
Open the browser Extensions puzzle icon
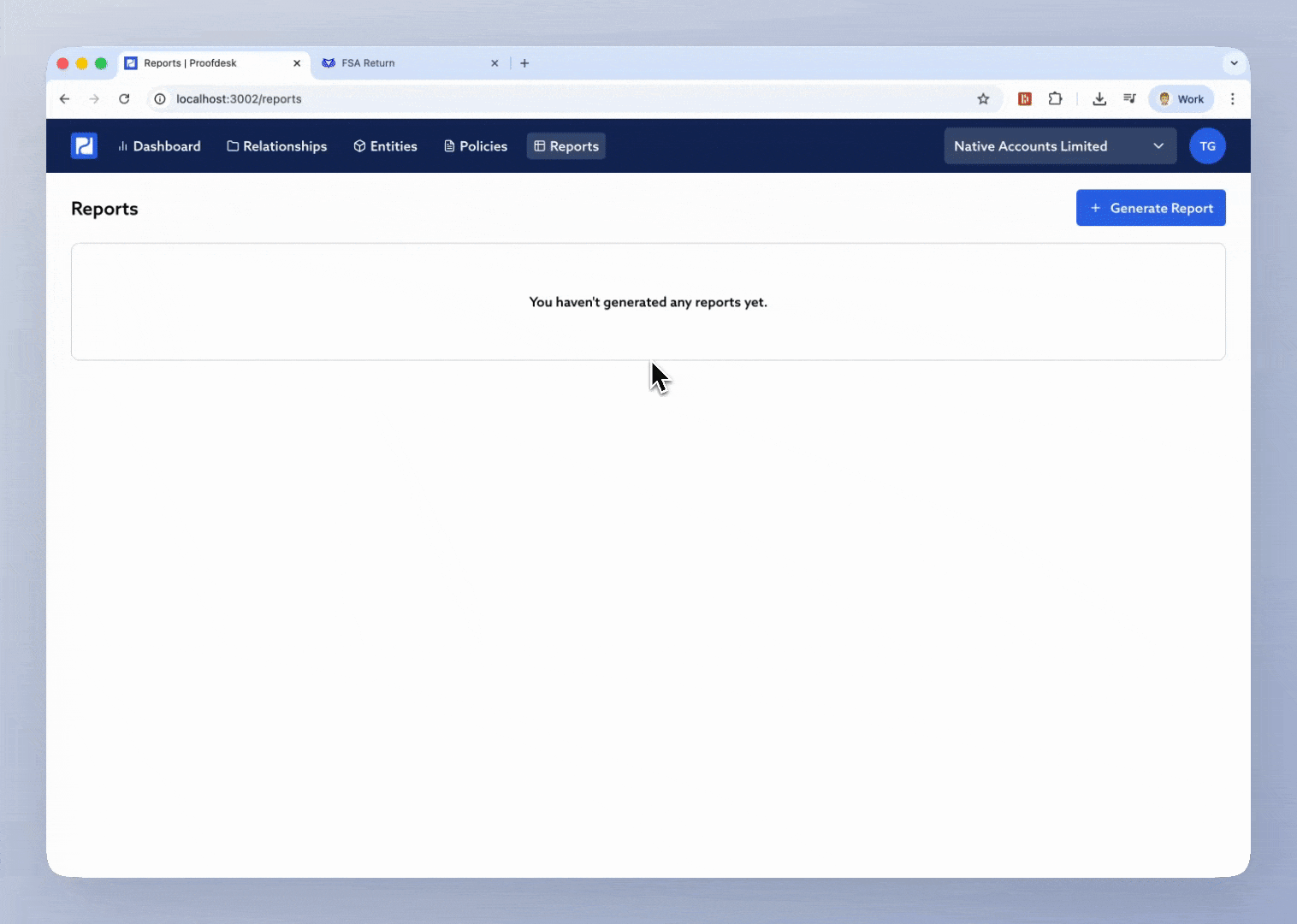pos(1055,99)
